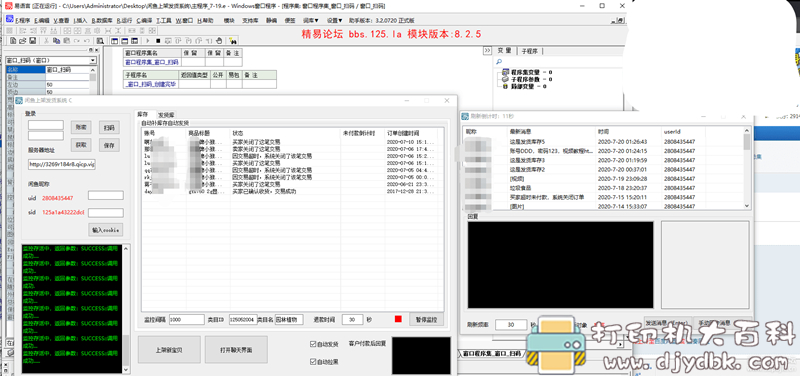Click the Open file toolbar icon
800x376 pixels.
[22, 40]
